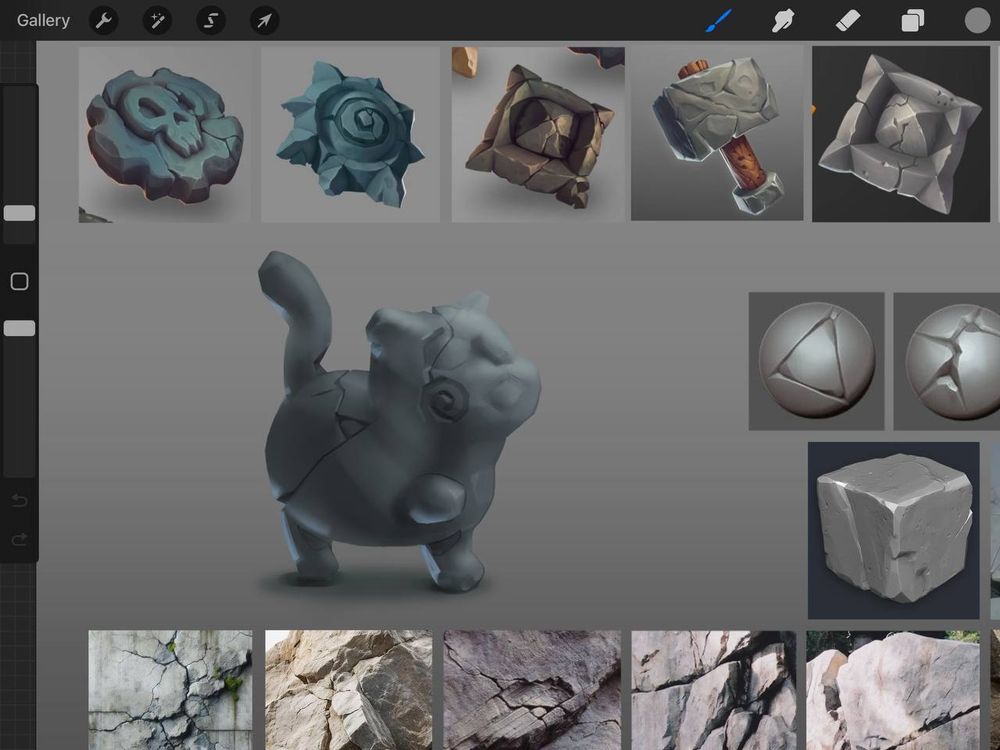Screen dimensions: 1000x750
Task: Click the sphere with branching cracks
Action: pyautogui.click(x=946, y=361)
